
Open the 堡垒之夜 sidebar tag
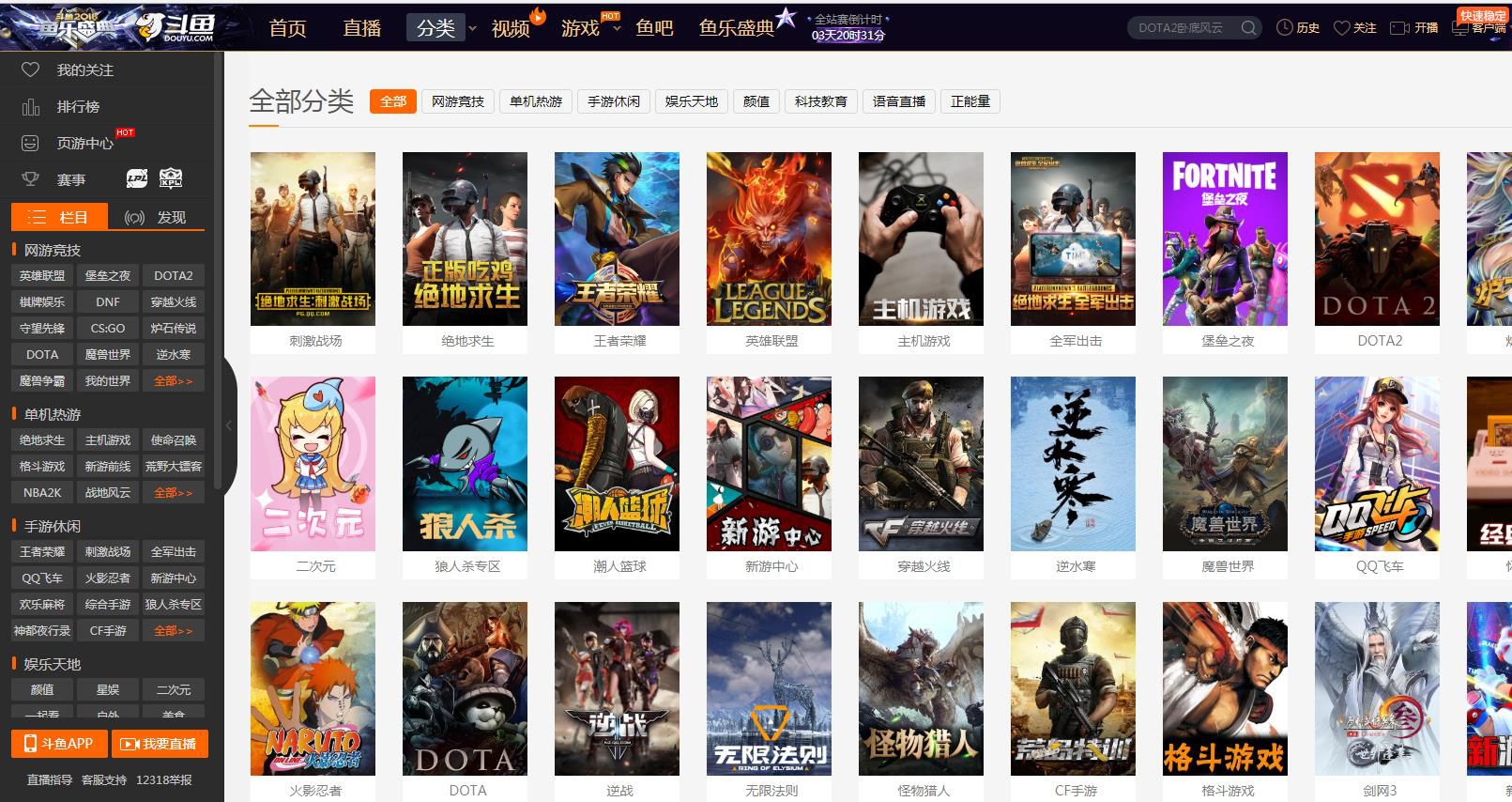coord(108,275)
